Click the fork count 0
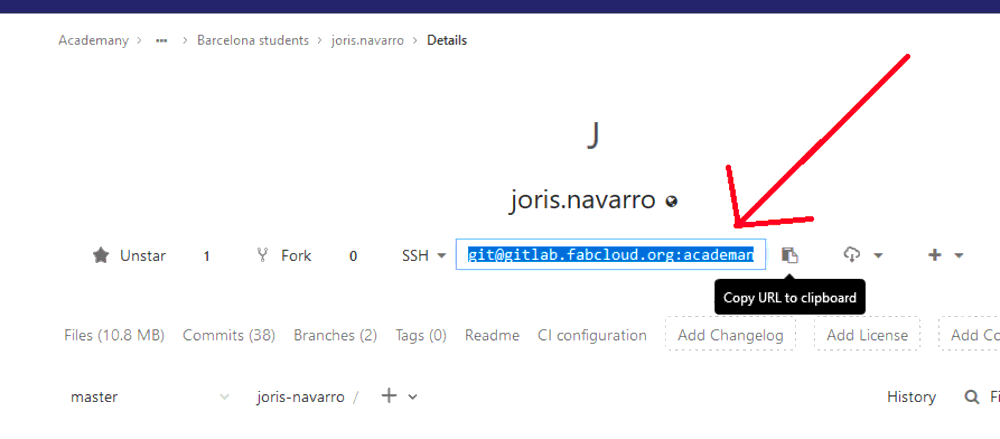1000x439 pixels. tap(353, 257)
